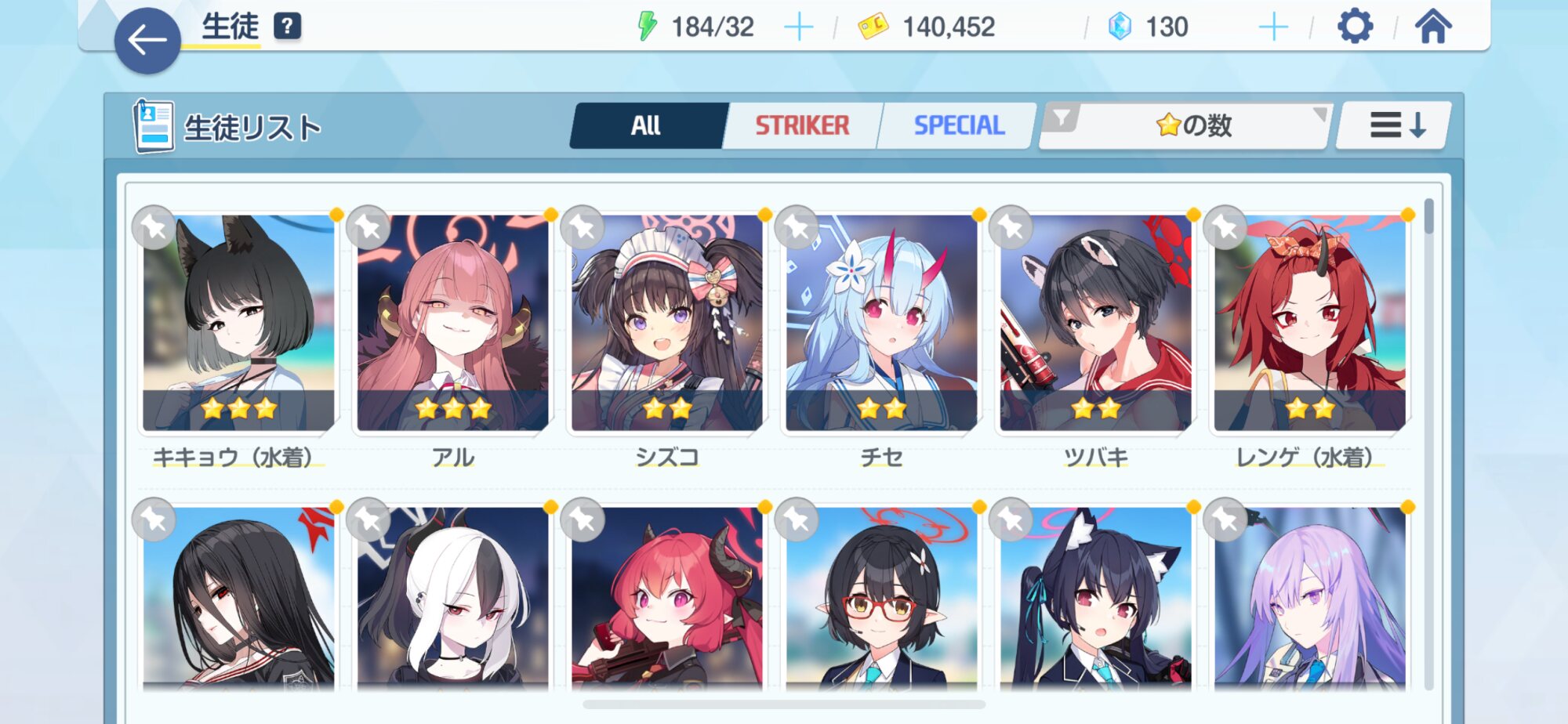Click the green energy bolt icon
This screenshot has height=724, width=1568.
647,27
